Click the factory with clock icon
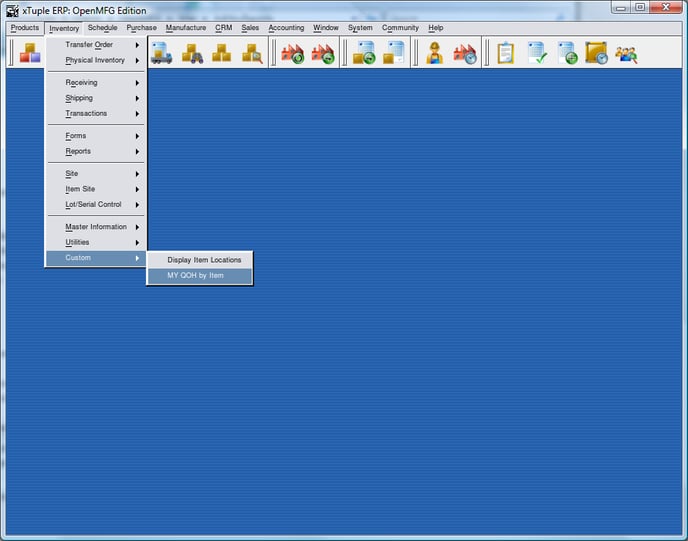This screenshot has width=688, height=541. tap(465, 53)
